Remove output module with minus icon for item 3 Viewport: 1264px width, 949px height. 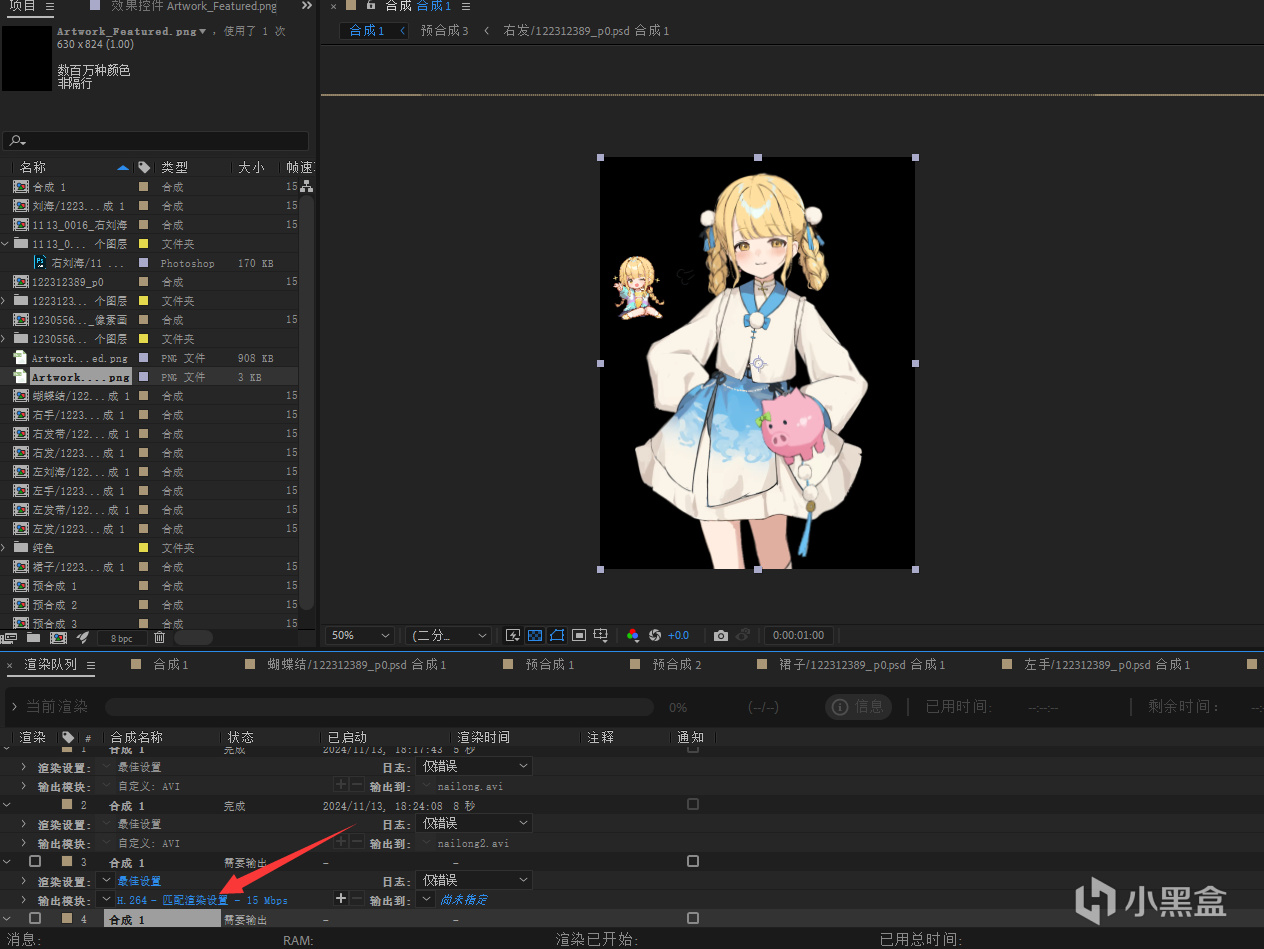[x=356, y=899]
